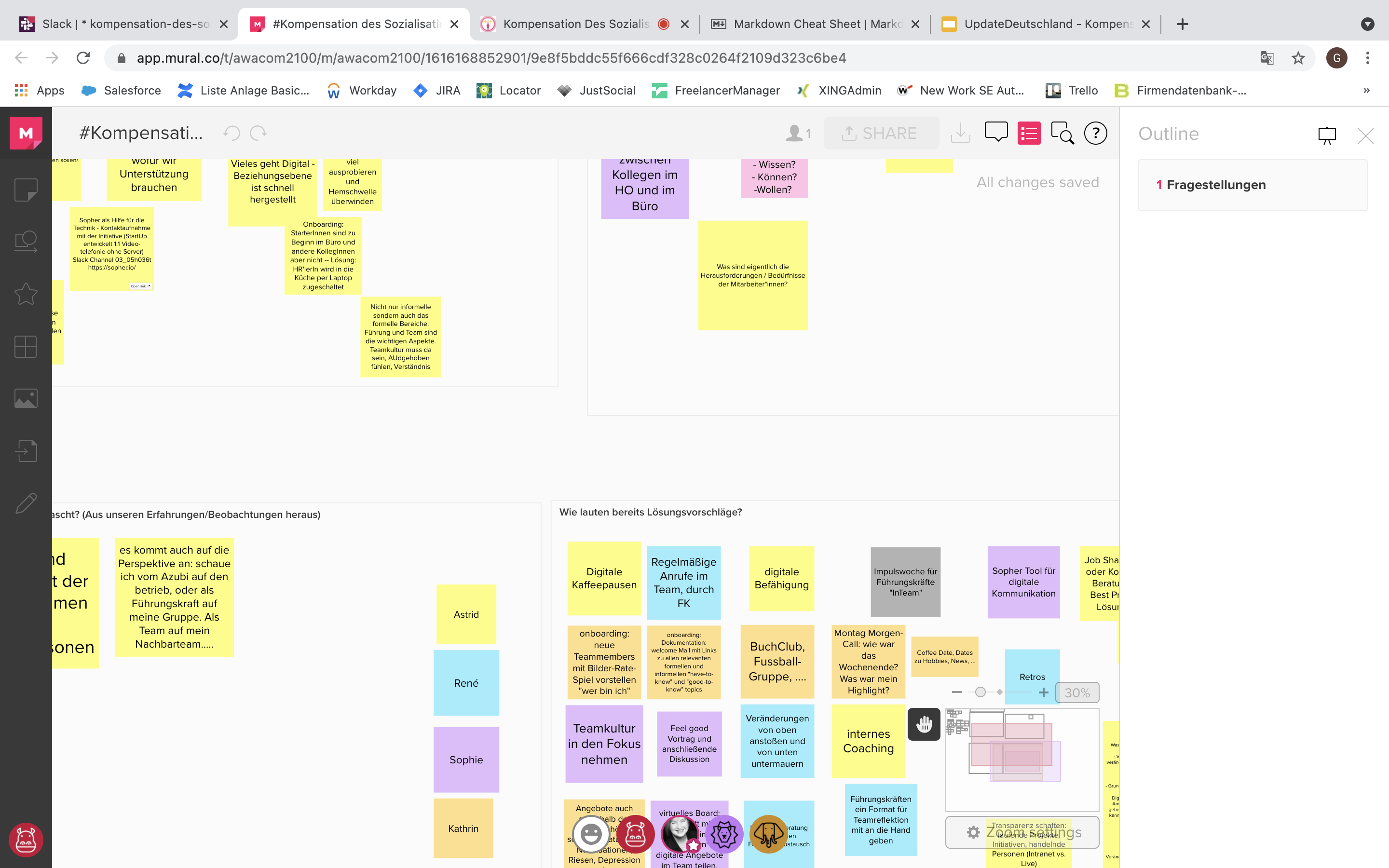Open the help question mark icon
The width and height of the screenshot is (1389, 868).
[1095, 133]
